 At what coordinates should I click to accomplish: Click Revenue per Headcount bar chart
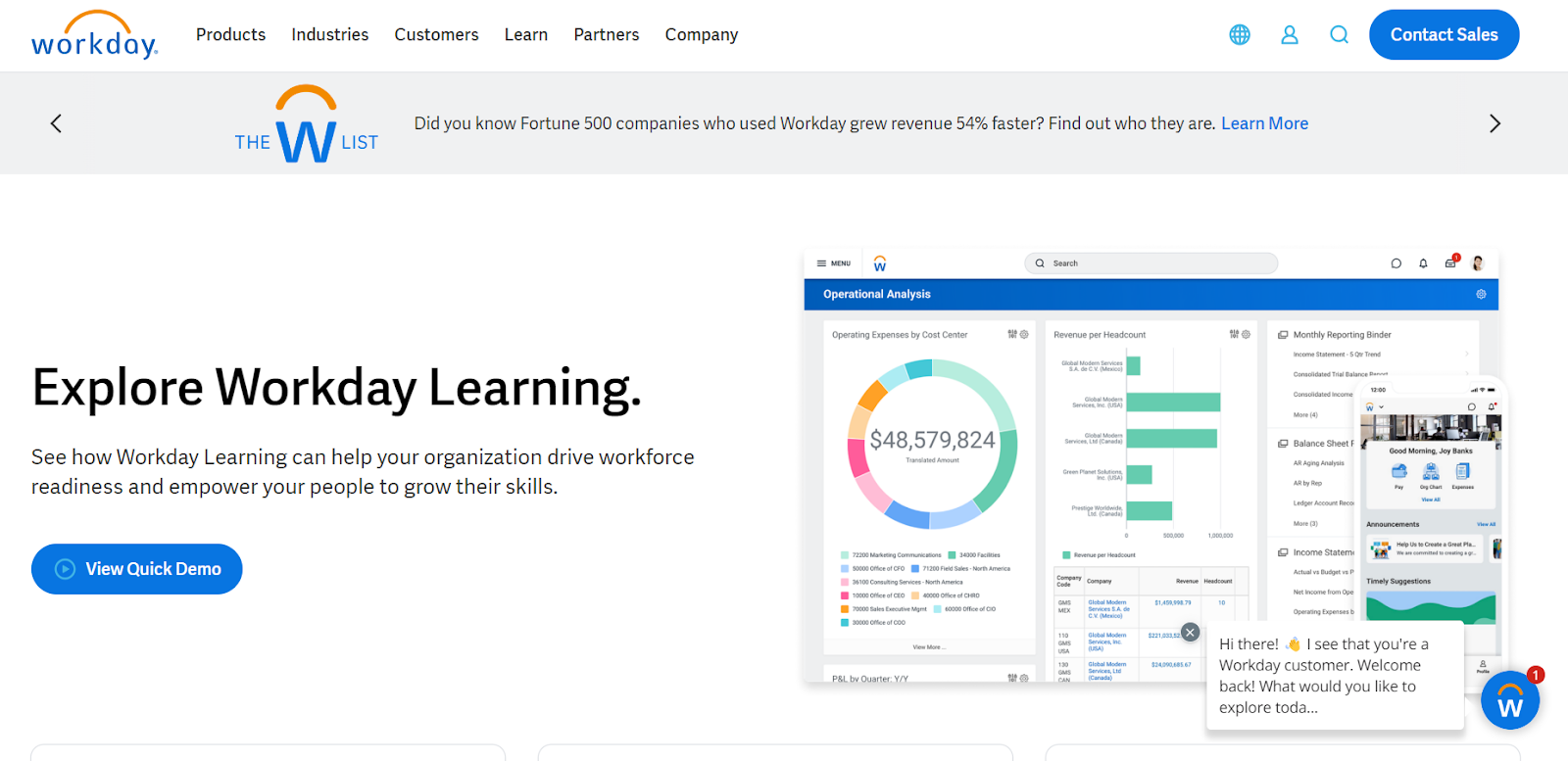1149,444
